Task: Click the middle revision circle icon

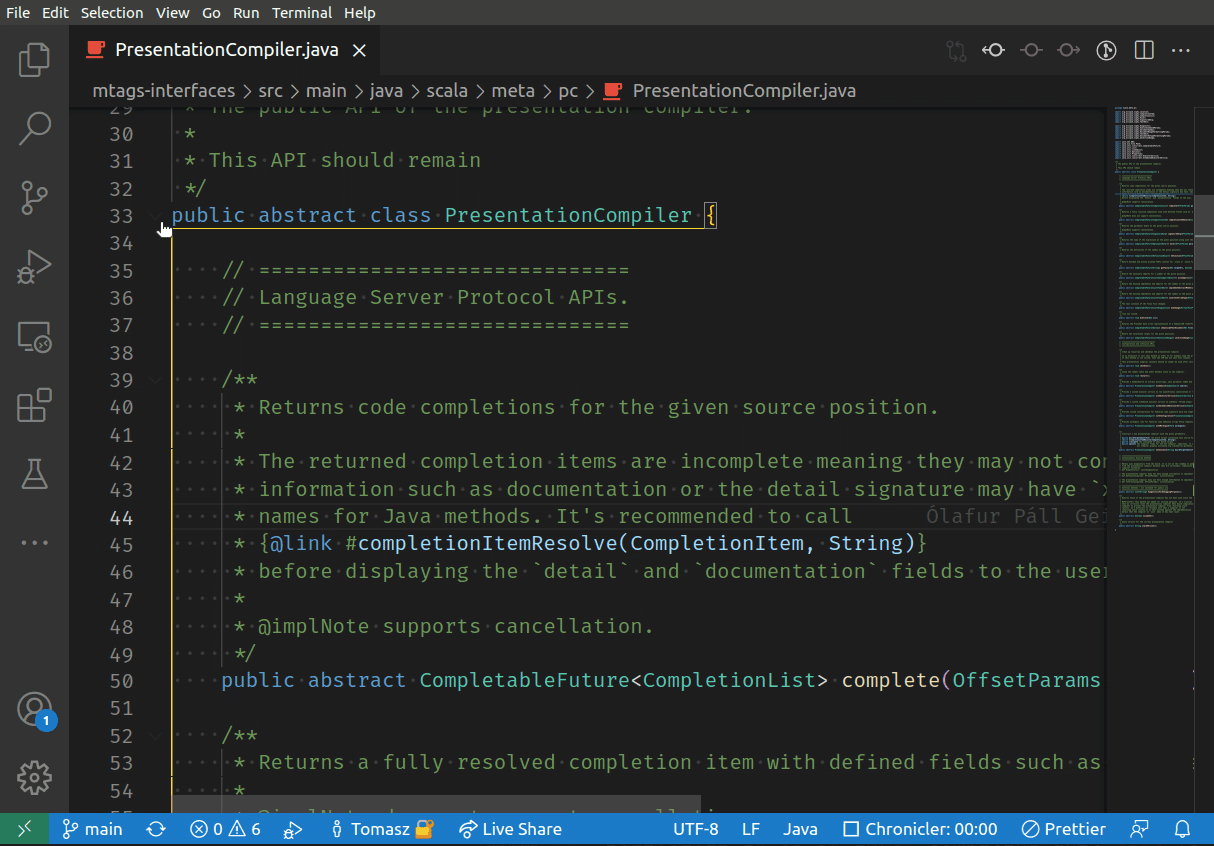Action: [x=1031, y=50]
